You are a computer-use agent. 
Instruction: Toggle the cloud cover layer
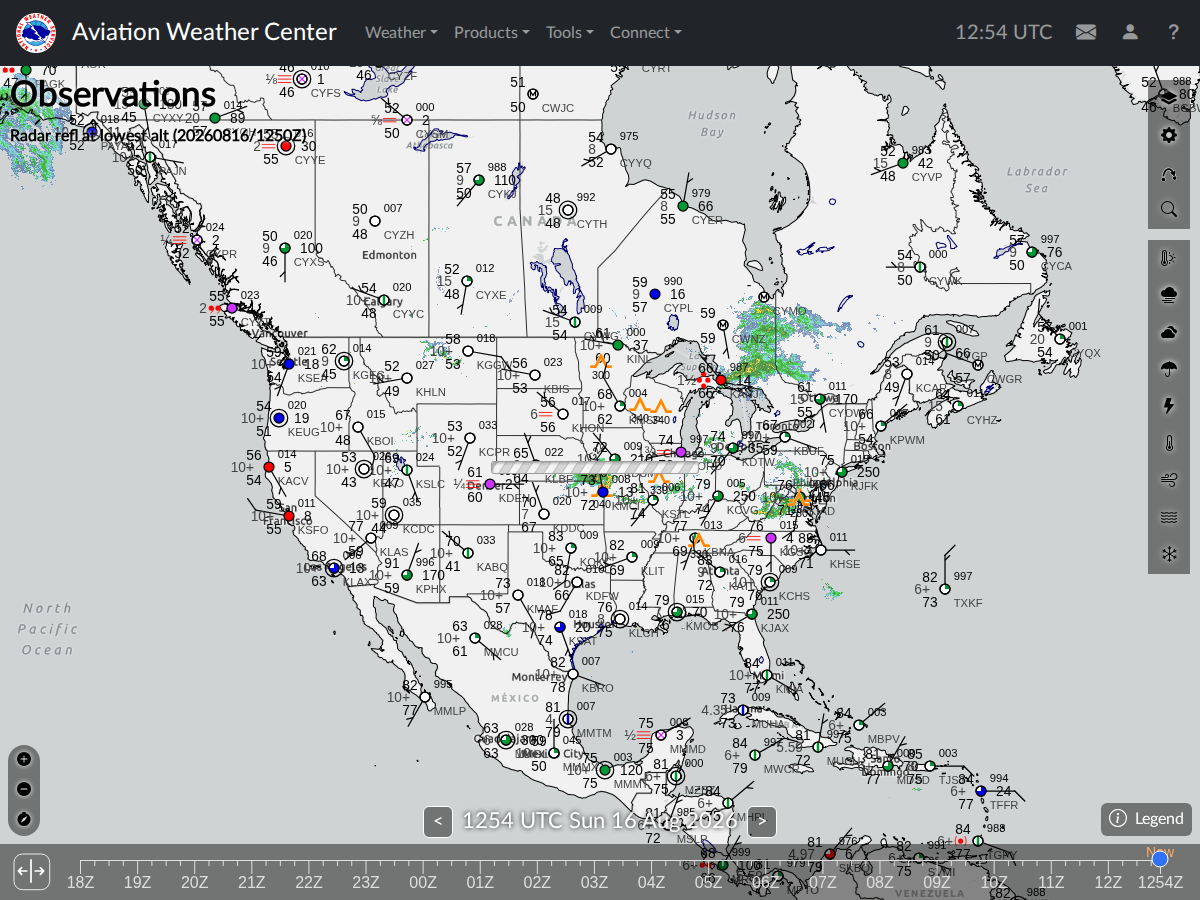coord(1169,332)
